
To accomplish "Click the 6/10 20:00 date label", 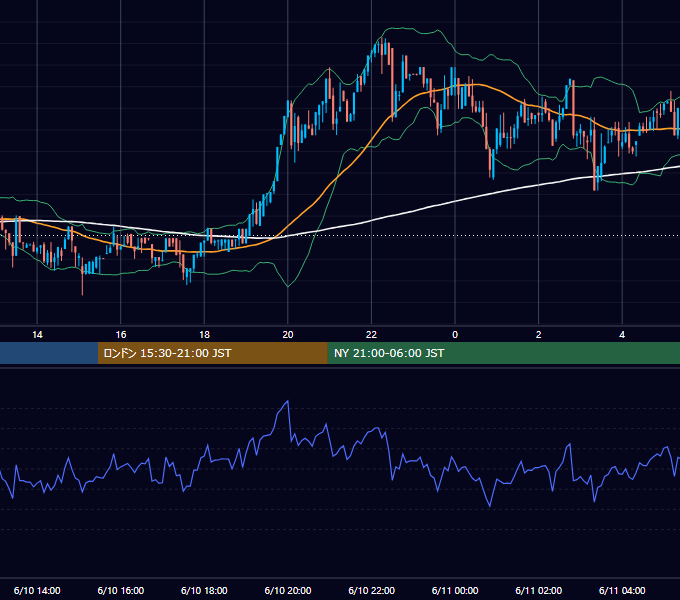I will [288, 590].
